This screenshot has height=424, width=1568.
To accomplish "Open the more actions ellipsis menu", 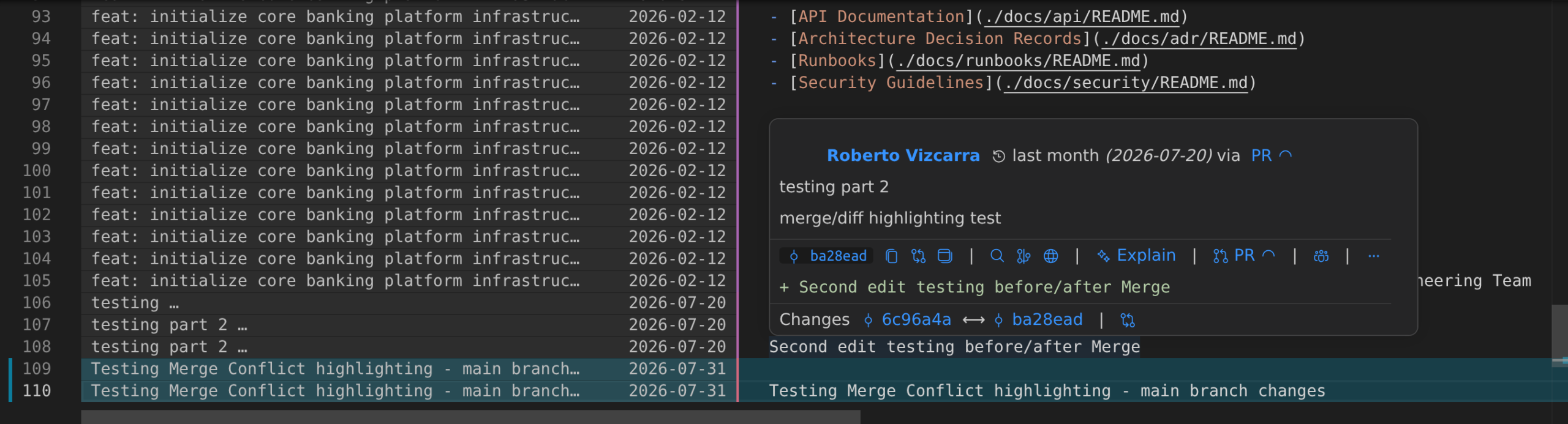I will click(x=1374, y=256).
